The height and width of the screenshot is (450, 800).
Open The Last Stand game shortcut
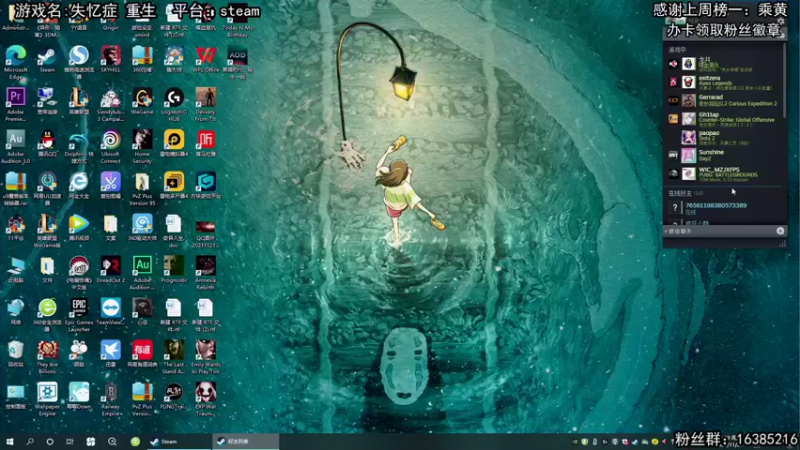pyautogui.click(x=174, y=357)
